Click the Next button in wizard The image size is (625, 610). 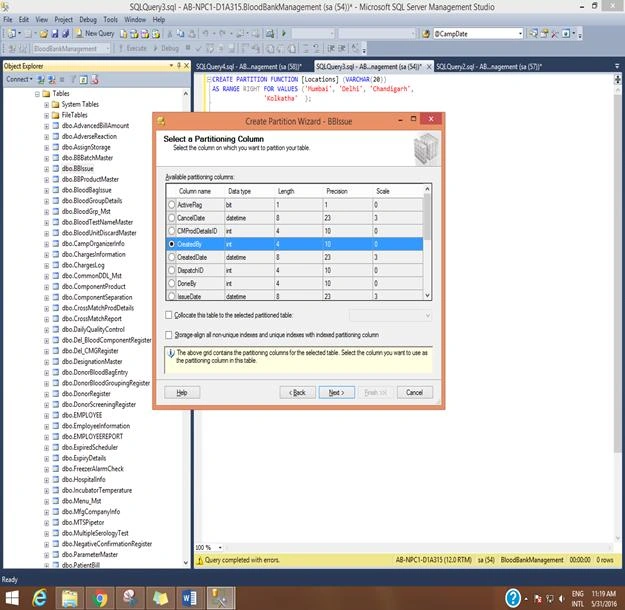(x=336, y=392)
